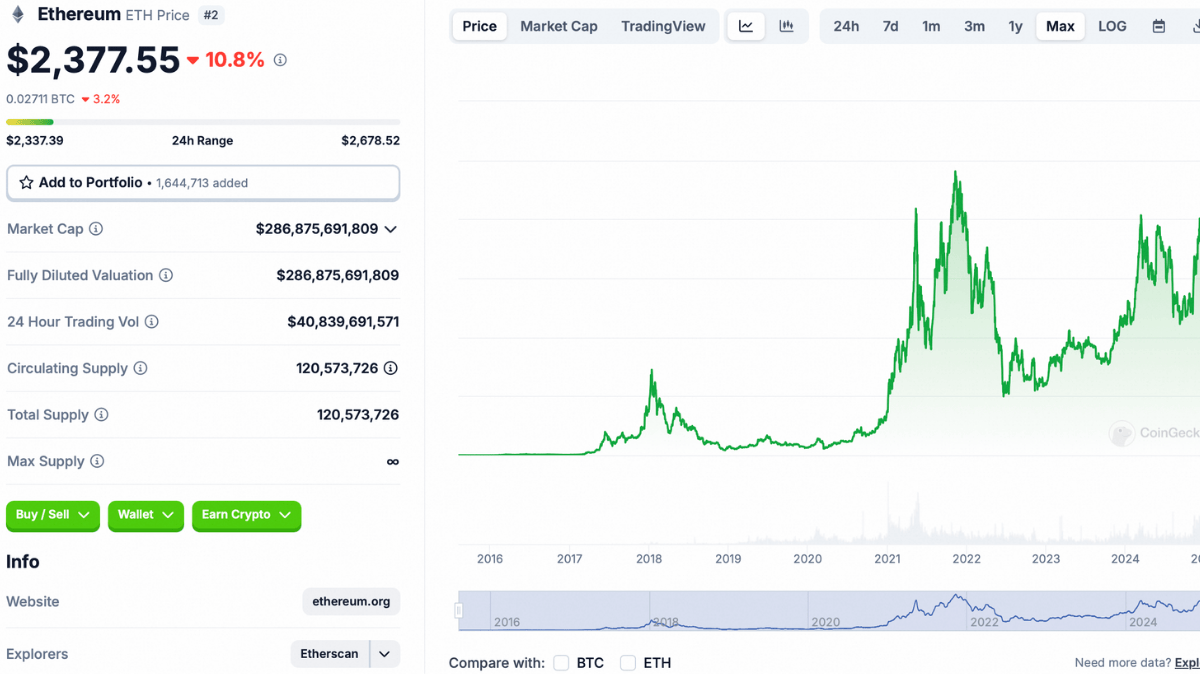Open the ethereum.org website link
This screenshot has width=1200, height=674.
351,602
